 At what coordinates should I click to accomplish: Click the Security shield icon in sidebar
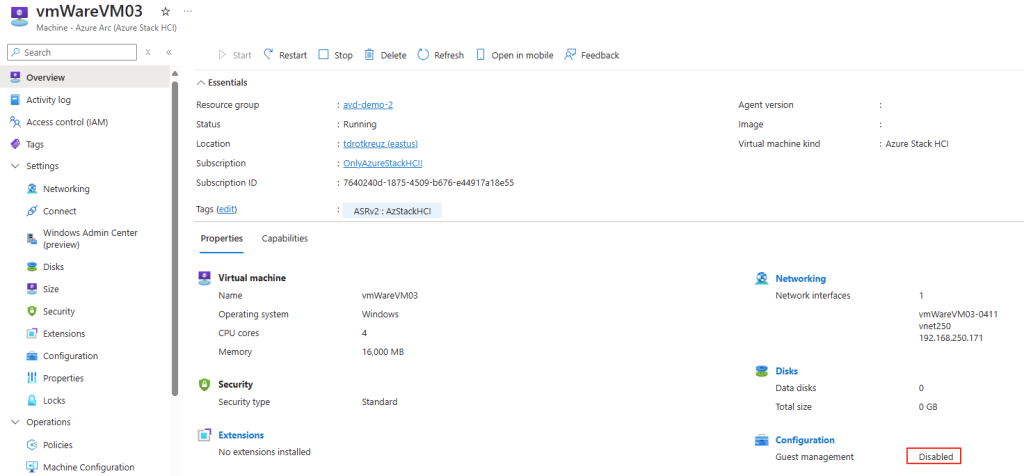(x=32, y=311)
